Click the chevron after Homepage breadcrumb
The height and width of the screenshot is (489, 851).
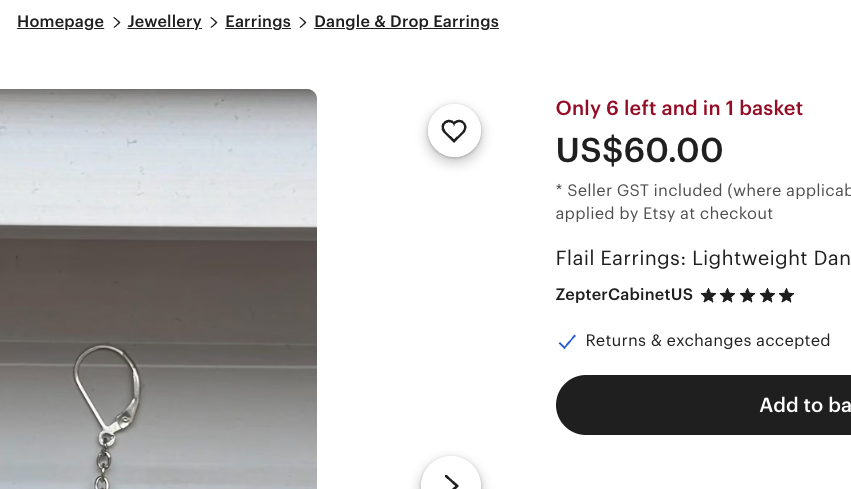pos(116,22)
